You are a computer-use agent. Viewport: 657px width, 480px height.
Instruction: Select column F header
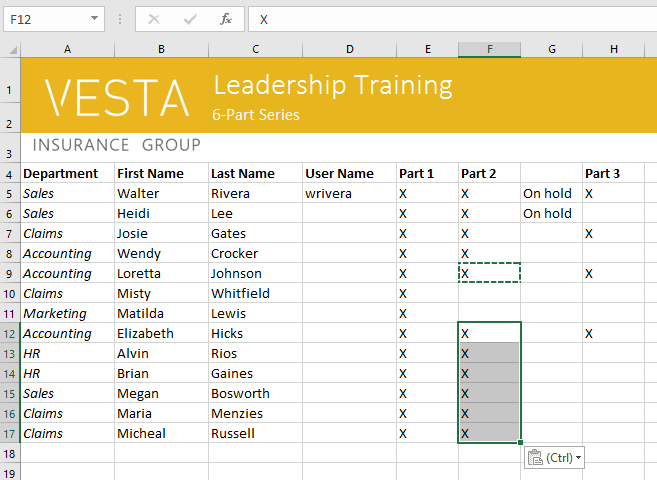click(489, 50)
